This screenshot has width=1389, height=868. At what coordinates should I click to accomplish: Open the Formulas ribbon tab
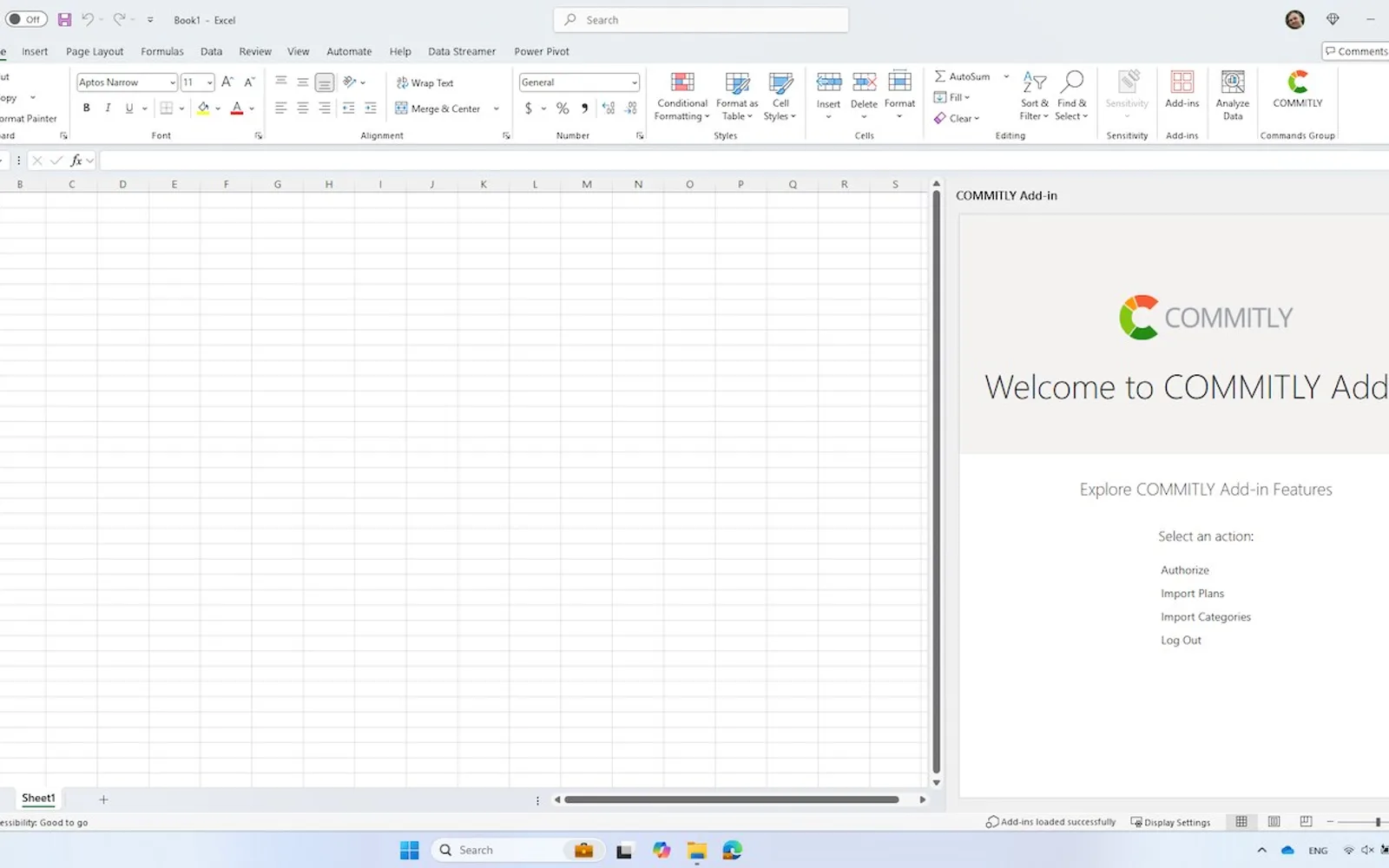point(162,51)
